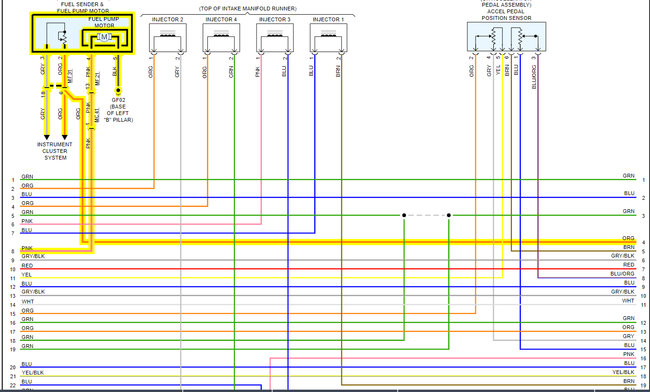Click the right splice dot on line 5
650x392 pixels.
[x=449, y=215]
